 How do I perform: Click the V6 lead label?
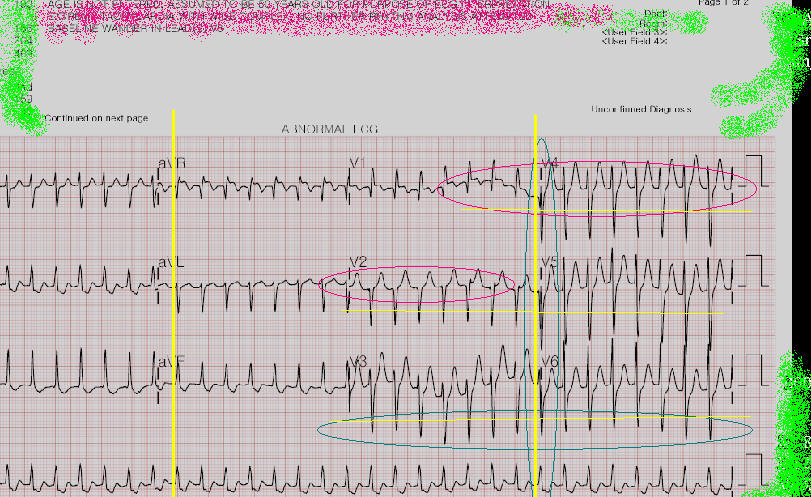point(549,361)
